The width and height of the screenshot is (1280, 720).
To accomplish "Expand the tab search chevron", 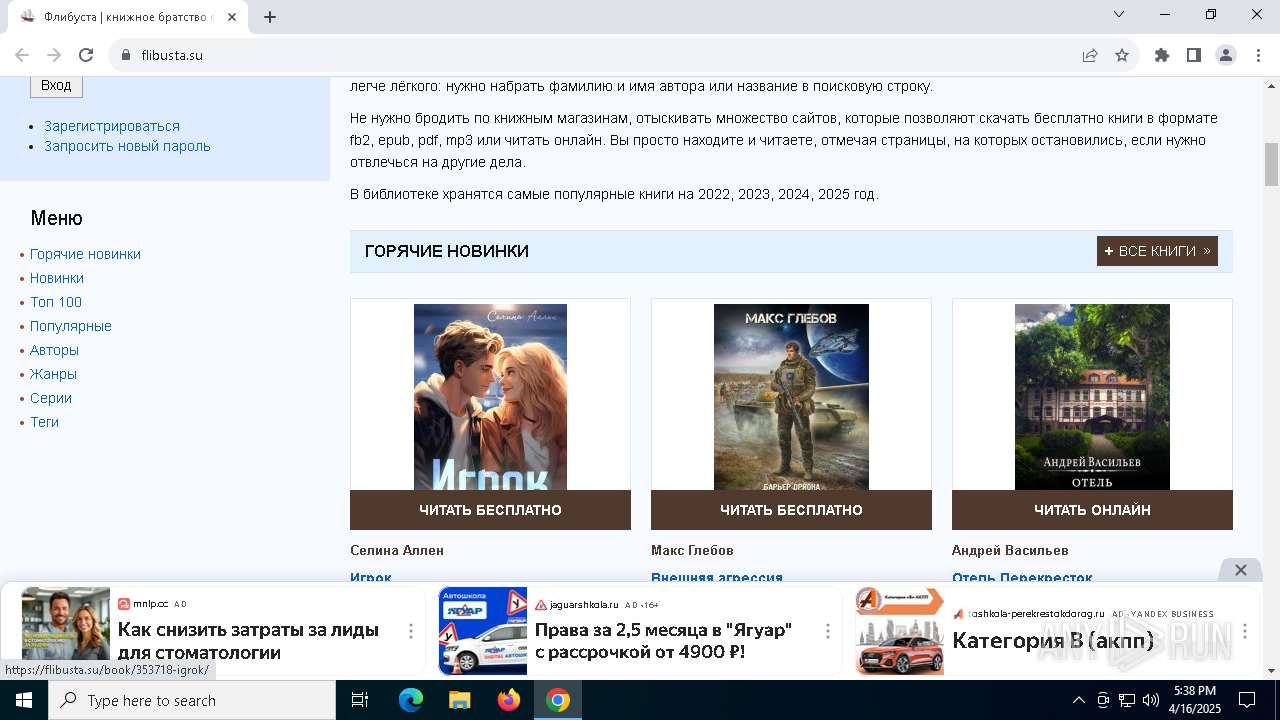I will point(1119,14).
